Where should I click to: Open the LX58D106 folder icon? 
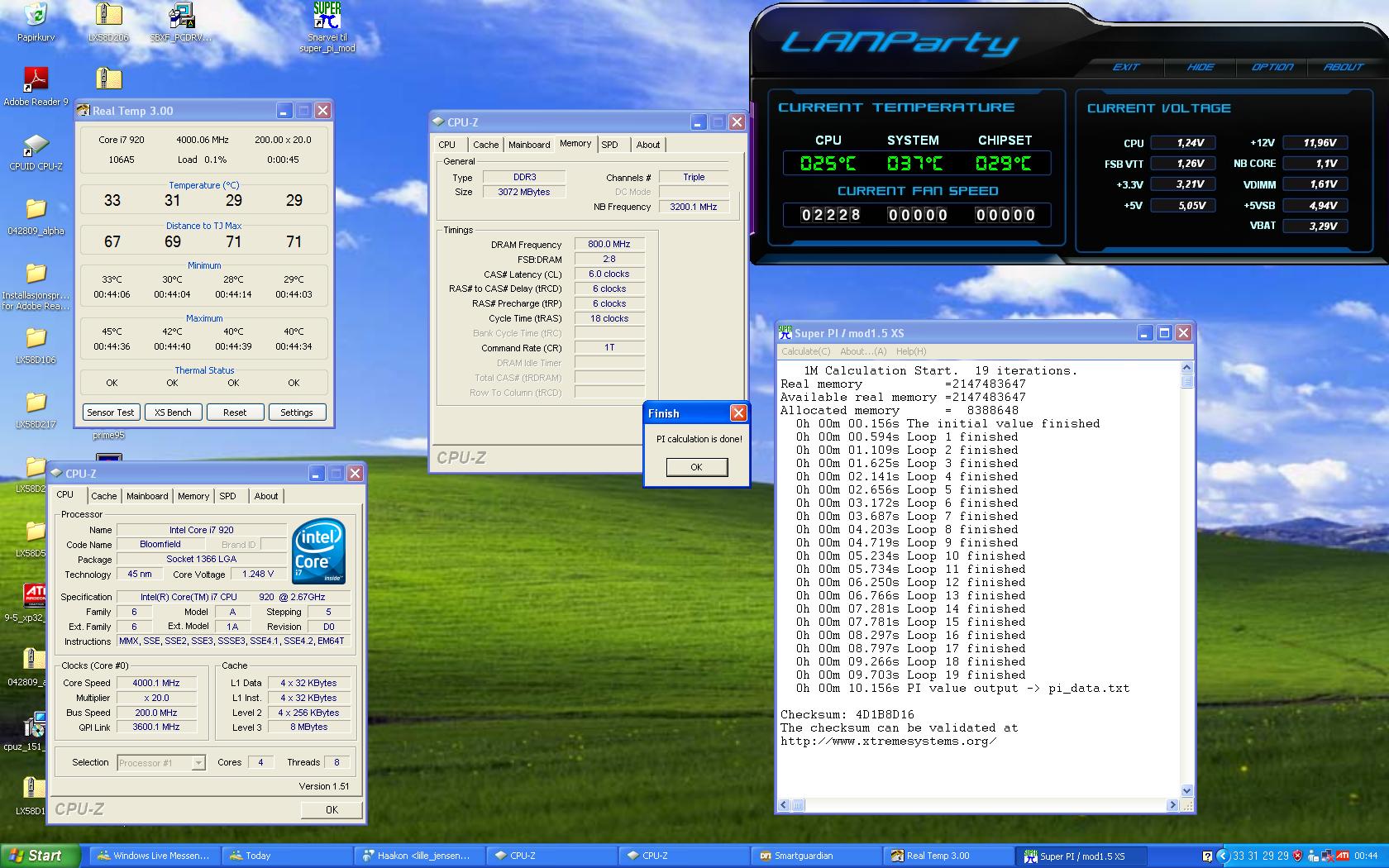click(x=36, y=337)
